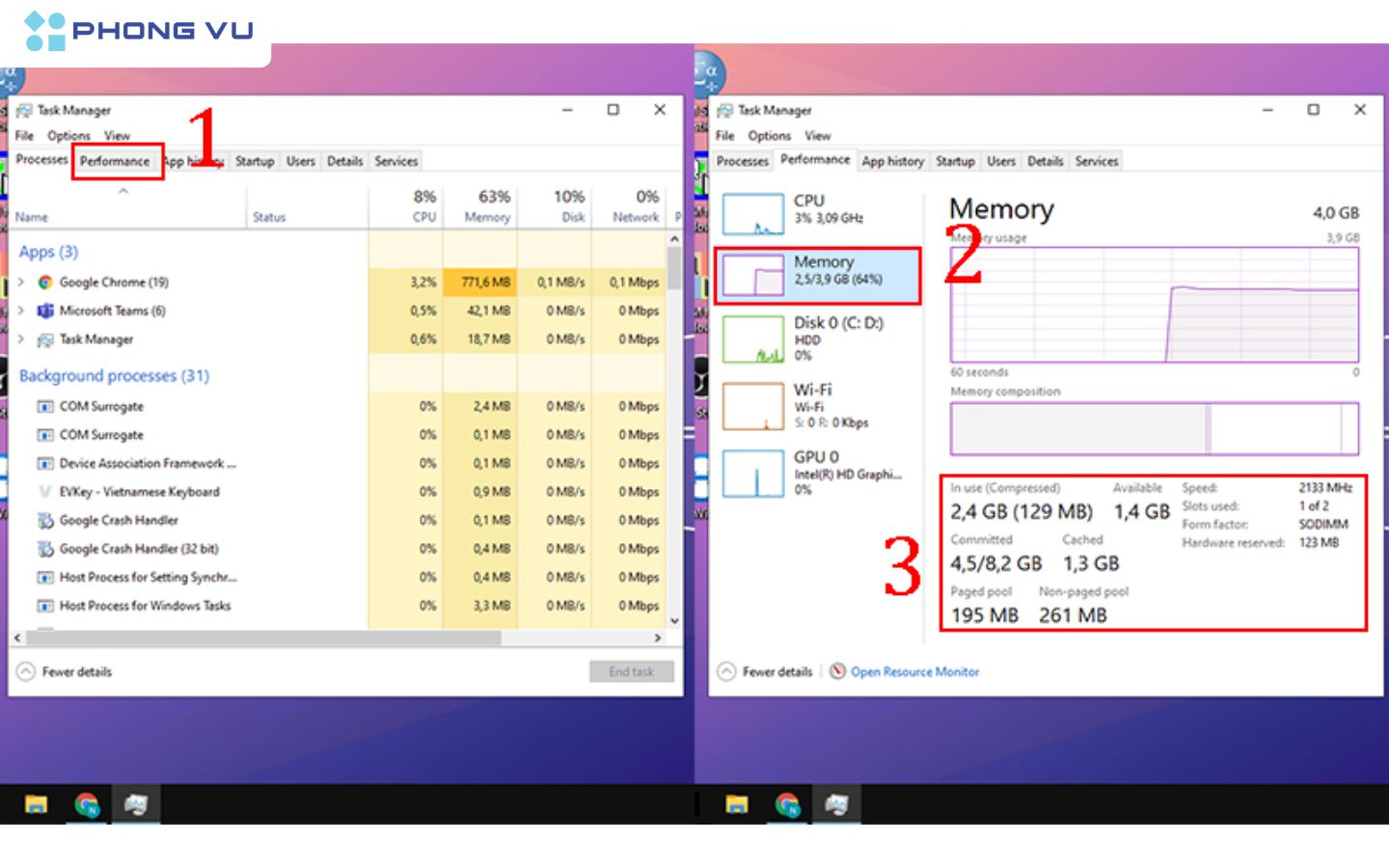The width and height of the screenshot is (1389, 868).
Task: Switch to Details tab in left window
Action: pos(344,161)
